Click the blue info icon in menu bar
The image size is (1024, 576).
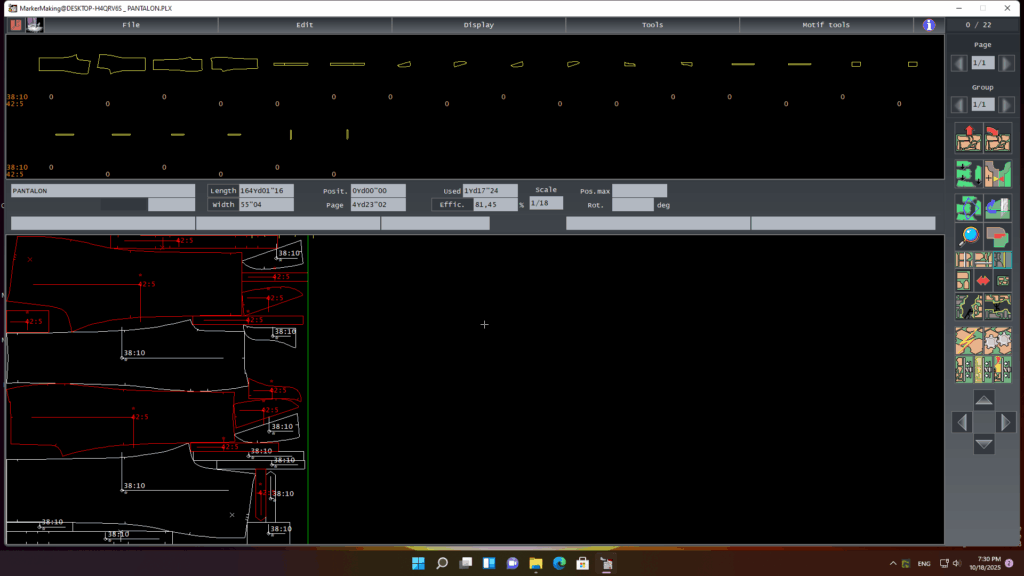929,25
